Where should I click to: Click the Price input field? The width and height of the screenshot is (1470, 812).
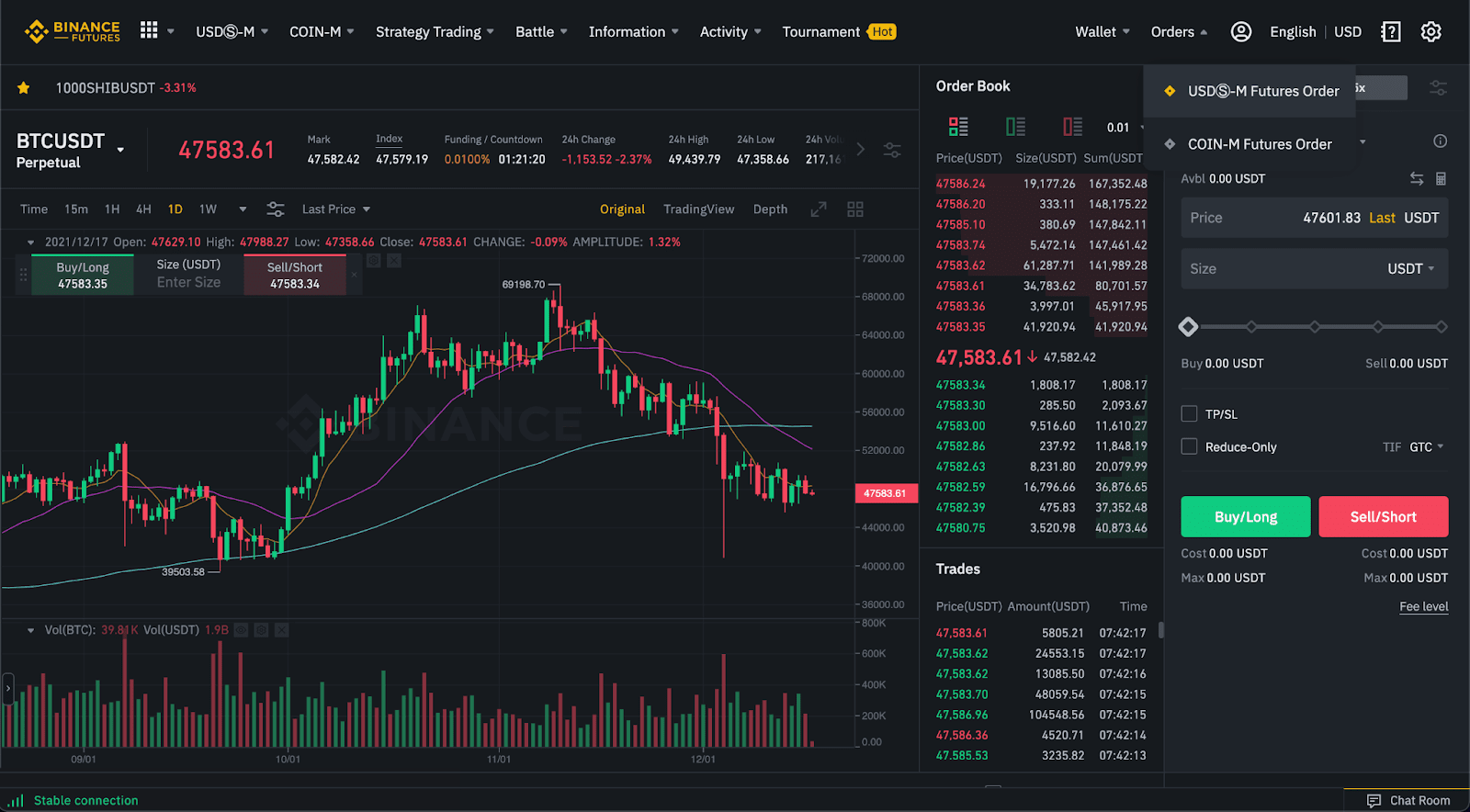pos(1315,218)
